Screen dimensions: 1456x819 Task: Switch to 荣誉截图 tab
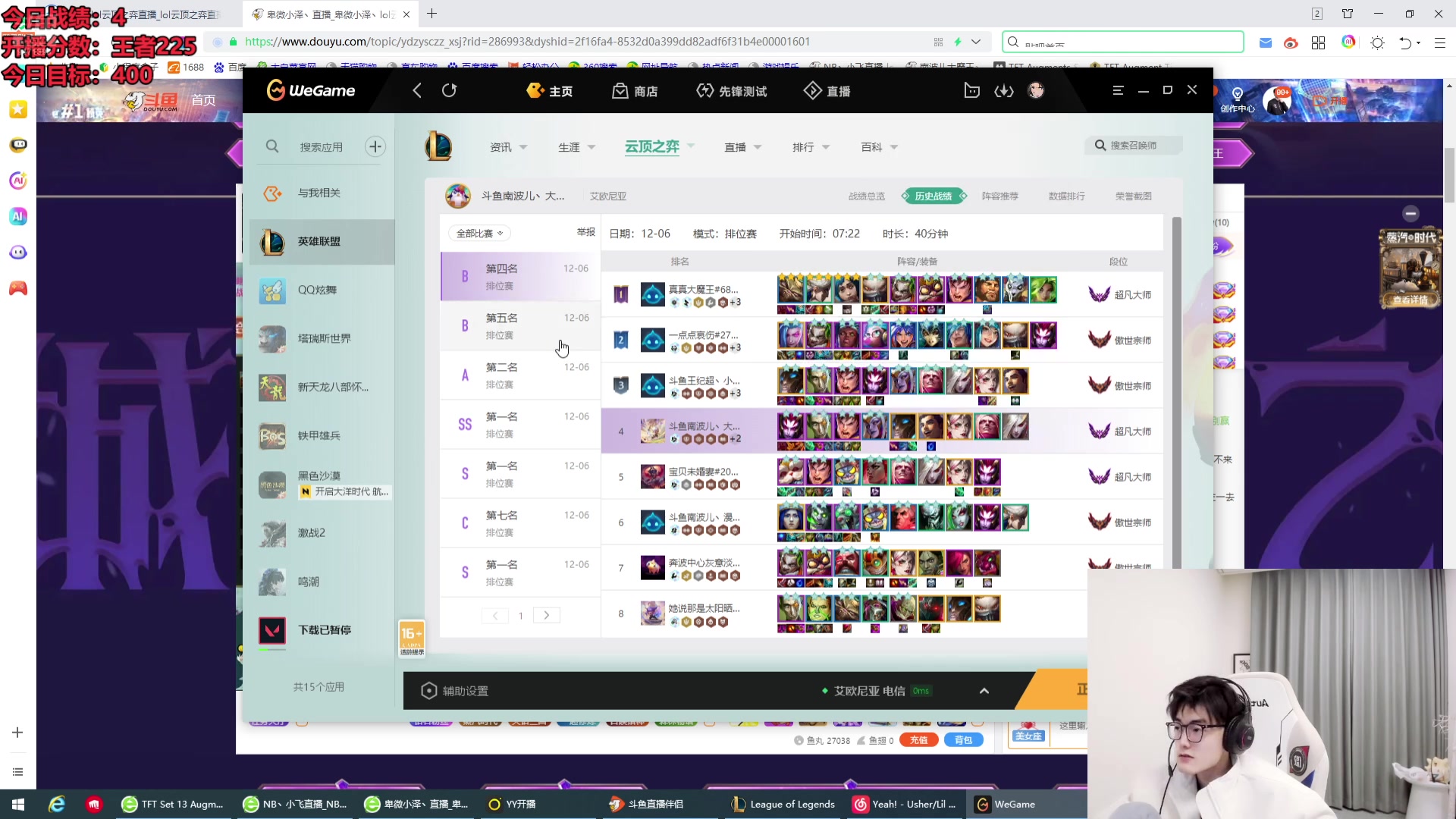(1134, 196)
